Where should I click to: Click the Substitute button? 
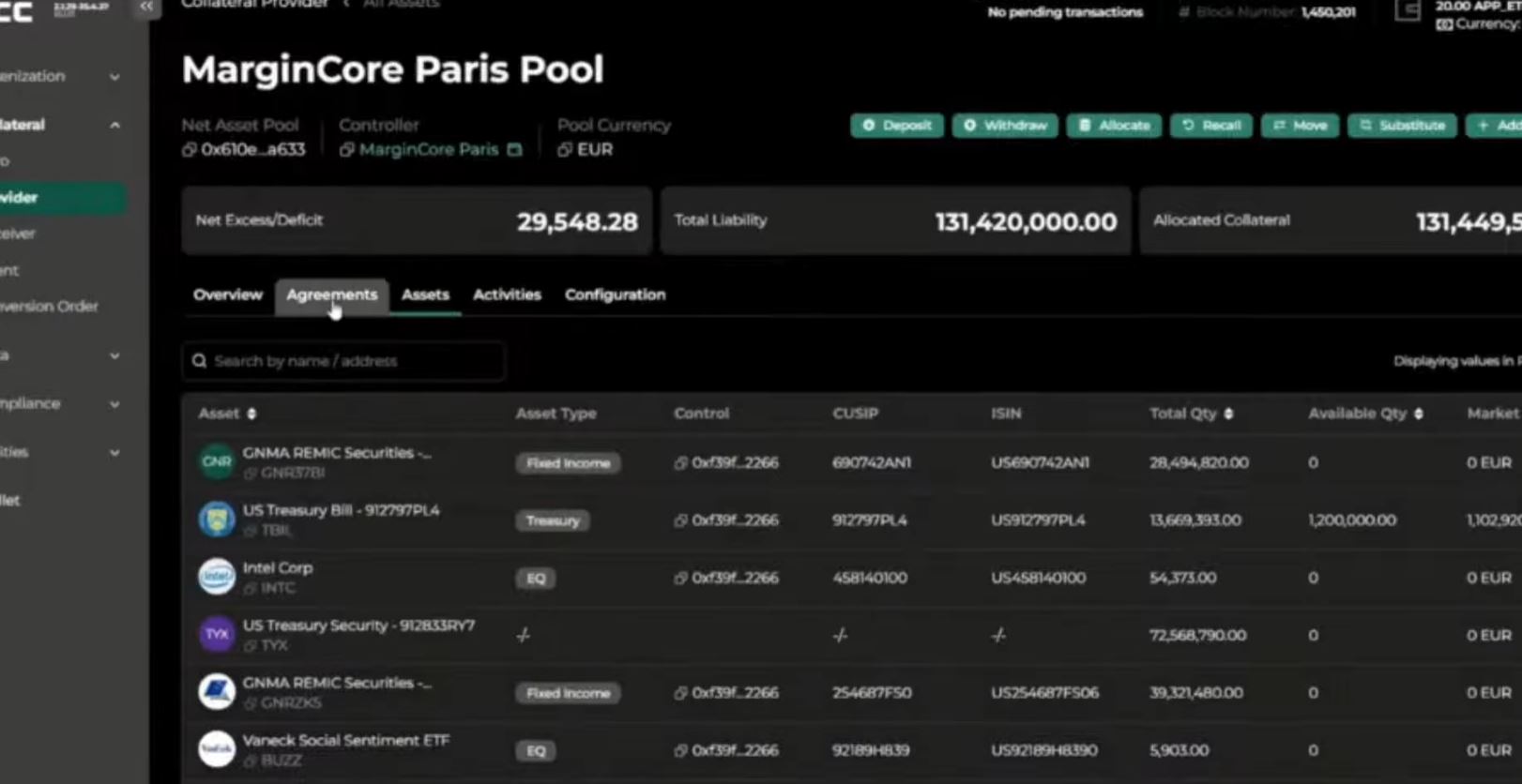[x=1403, y=126]
